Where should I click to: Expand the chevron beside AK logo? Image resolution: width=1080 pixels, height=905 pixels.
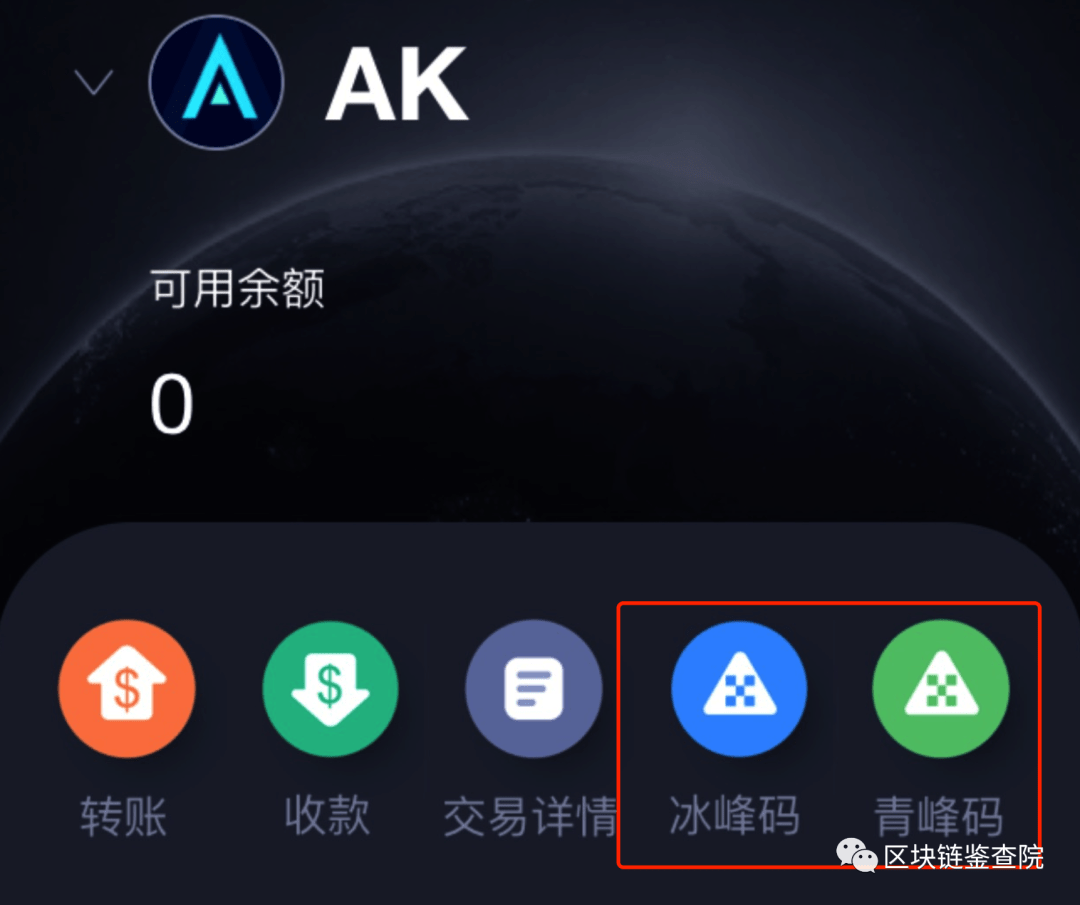tap(94, 82)
